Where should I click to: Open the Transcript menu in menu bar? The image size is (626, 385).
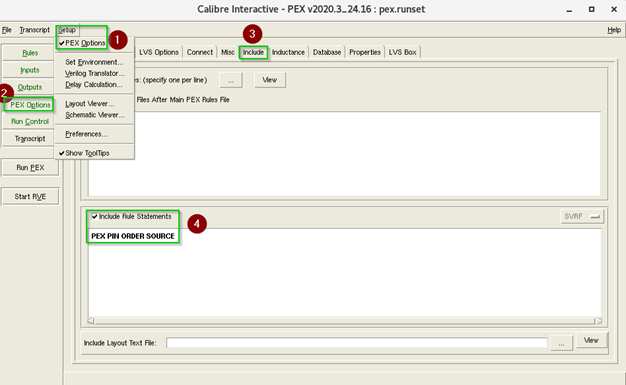point(35,30)
